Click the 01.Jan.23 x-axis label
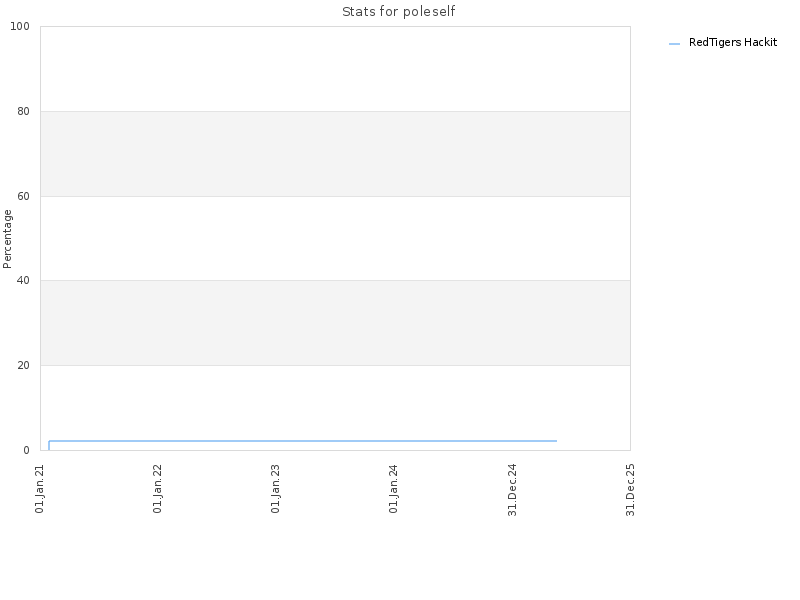 pyautogui.click(x=276, y=489)
